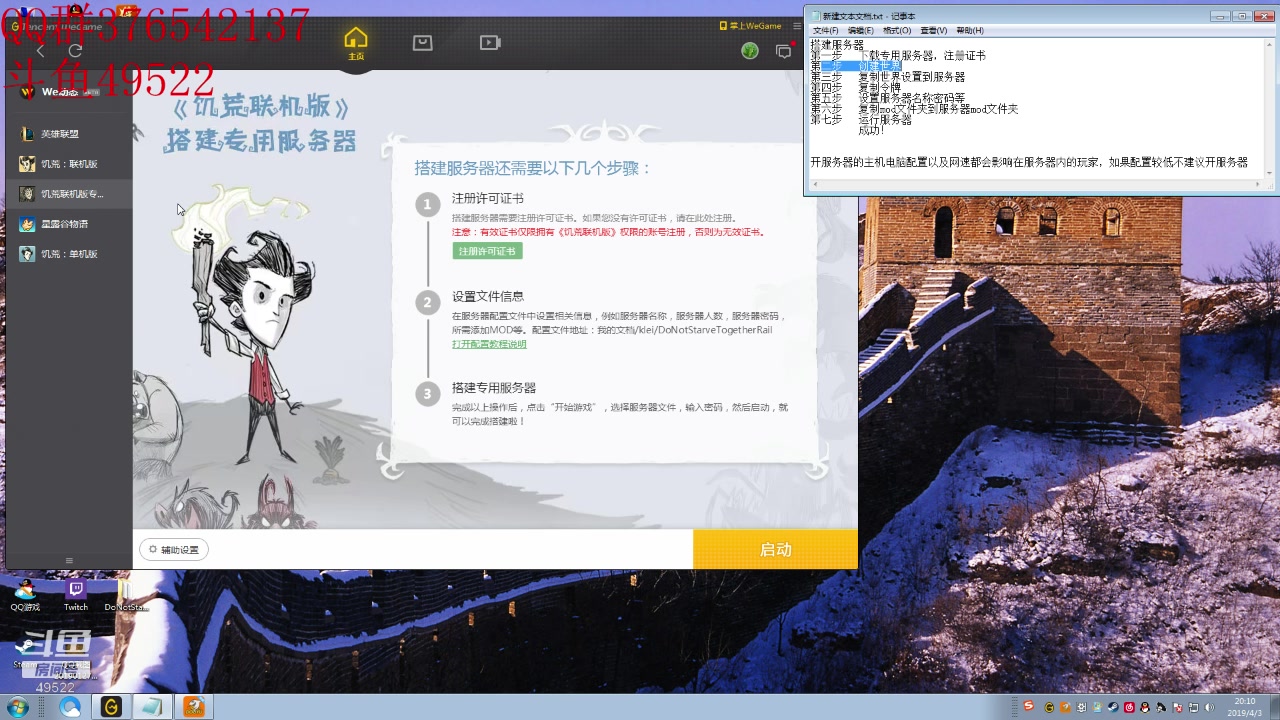The width and height of the screenshot is (1280, 720).
Task: Open the video center icon in top bar
Action: click(489, 42)
